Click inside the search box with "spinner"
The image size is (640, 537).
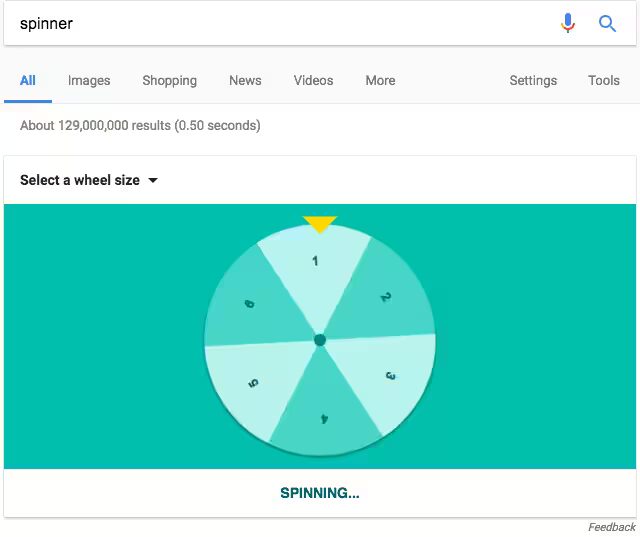[x=280, y=23]
